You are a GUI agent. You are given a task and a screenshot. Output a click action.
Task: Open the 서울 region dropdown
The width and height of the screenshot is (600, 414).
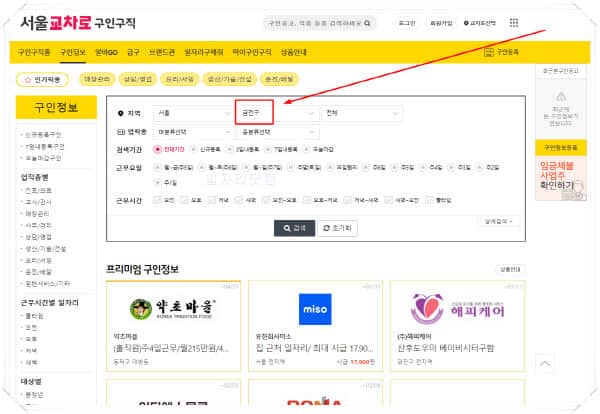(193, 113)
